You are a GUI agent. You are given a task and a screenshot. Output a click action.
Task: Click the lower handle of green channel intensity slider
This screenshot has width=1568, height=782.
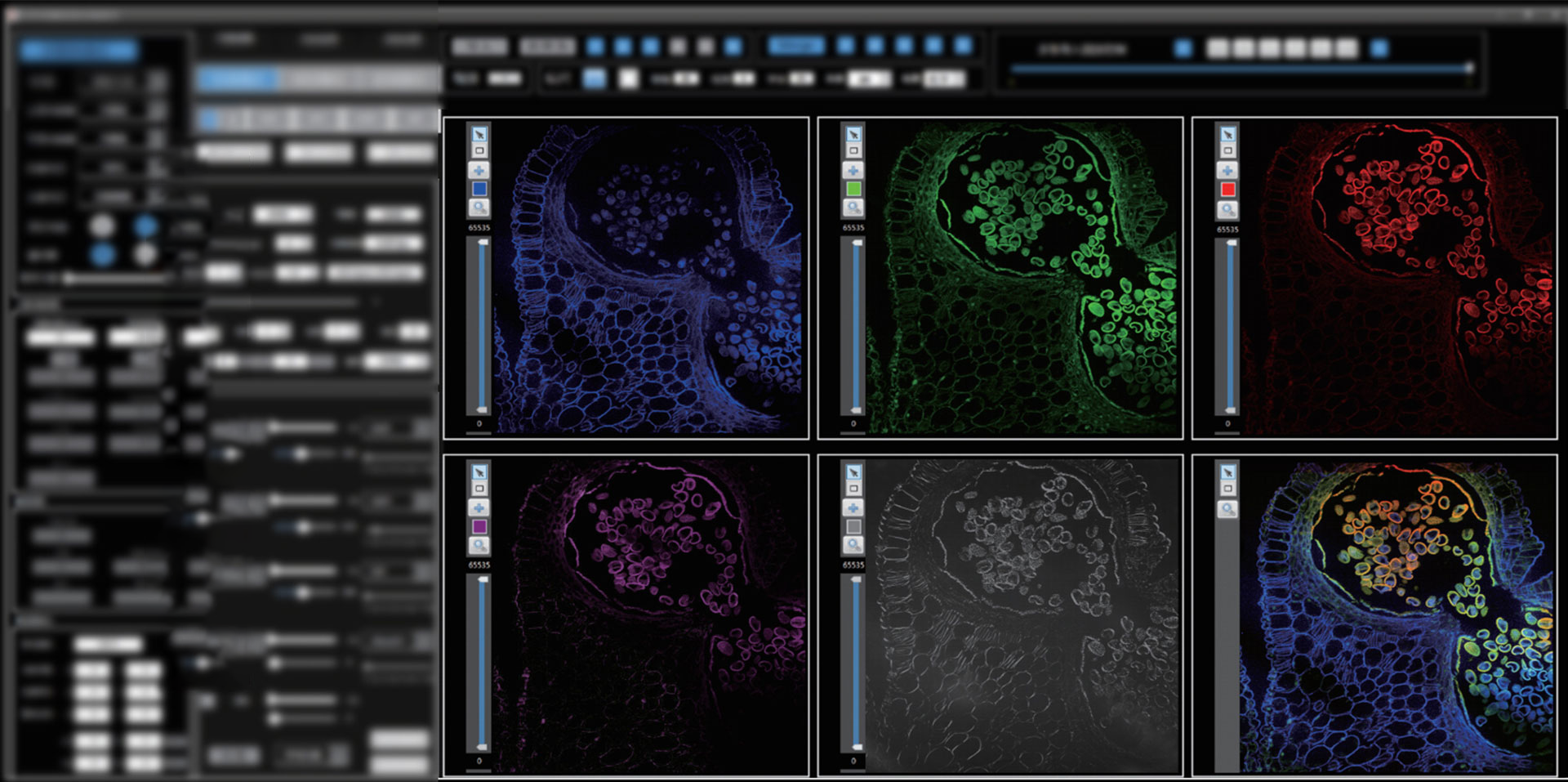856,409
